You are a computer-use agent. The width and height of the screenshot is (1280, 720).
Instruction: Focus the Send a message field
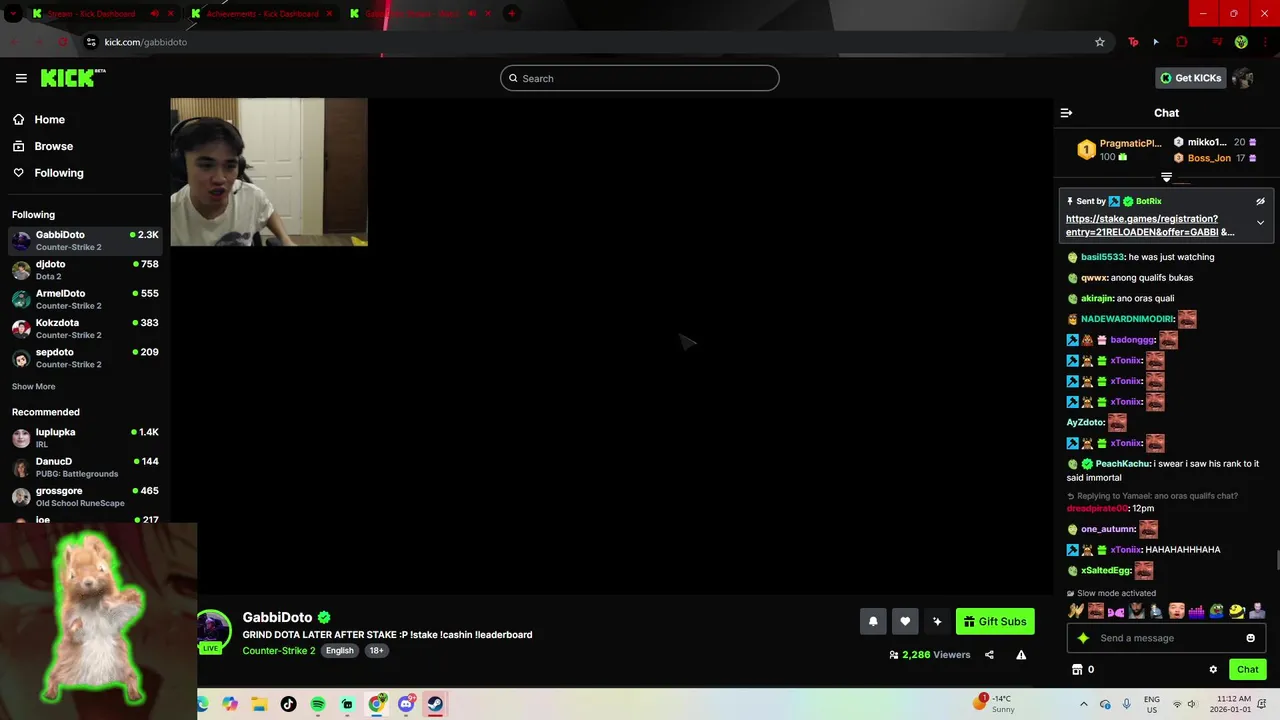point(1166,638)
